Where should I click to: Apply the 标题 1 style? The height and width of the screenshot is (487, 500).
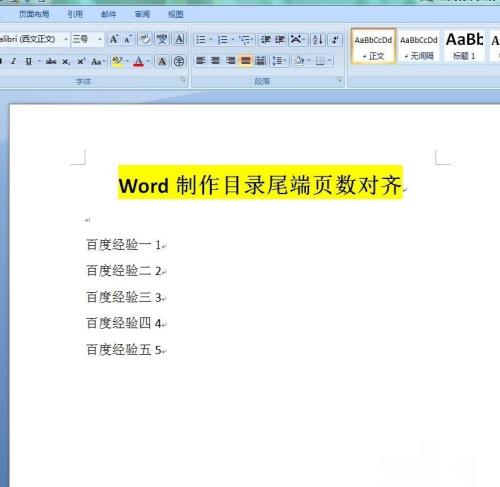(x=464, y=46)
